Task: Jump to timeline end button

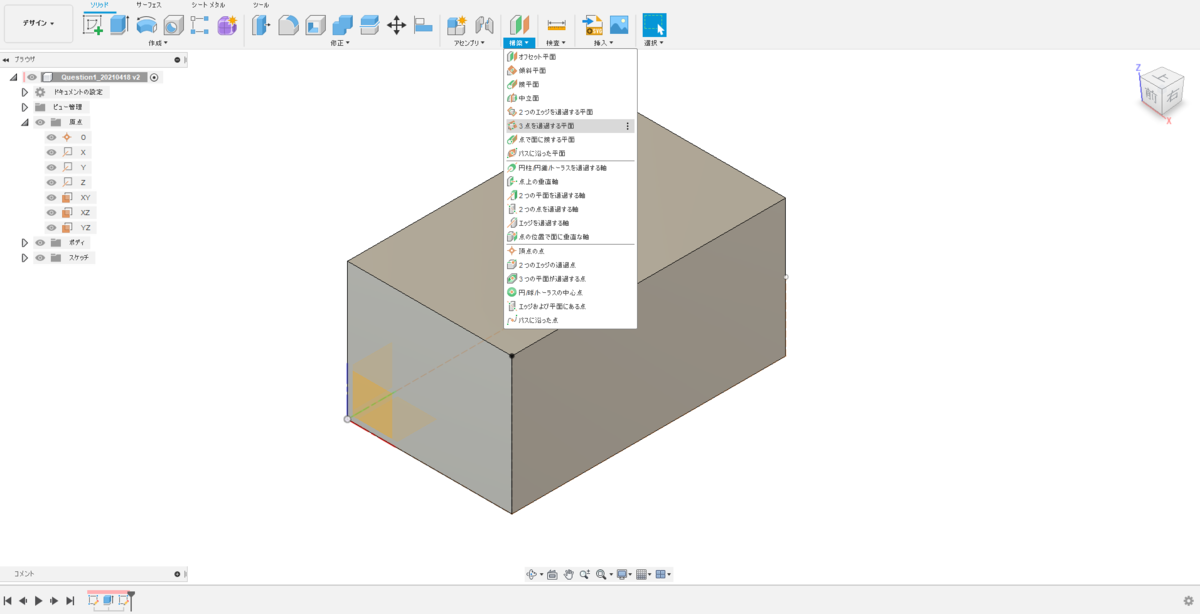Action: pyautogui.click(x=70, y=601)
